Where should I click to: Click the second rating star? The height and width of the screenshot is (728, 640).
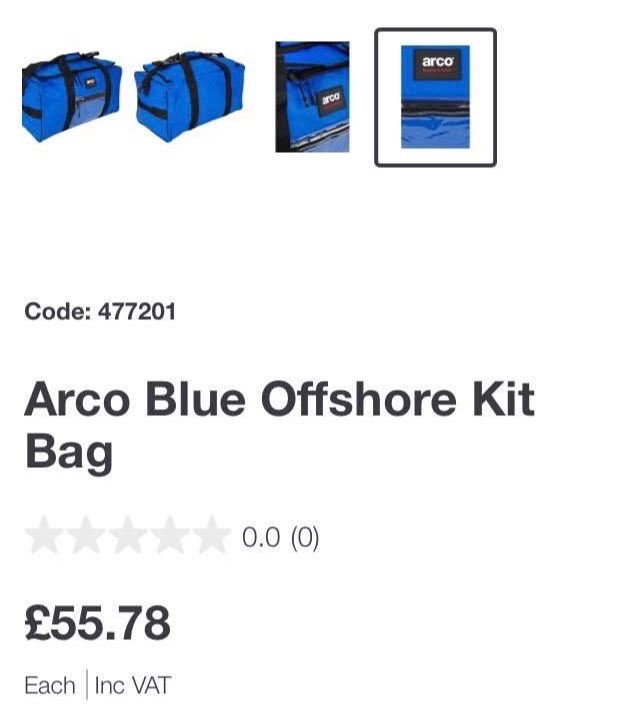86,535
